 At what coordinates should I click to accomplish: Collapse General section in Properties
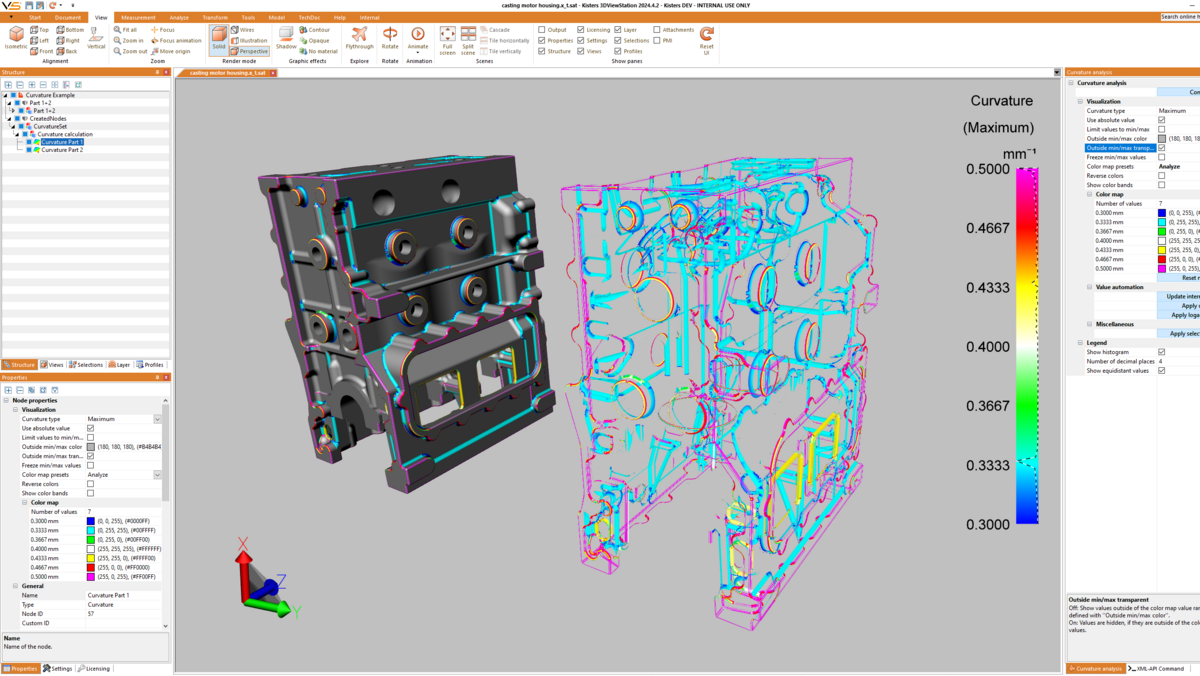click(x=15, y=586)
